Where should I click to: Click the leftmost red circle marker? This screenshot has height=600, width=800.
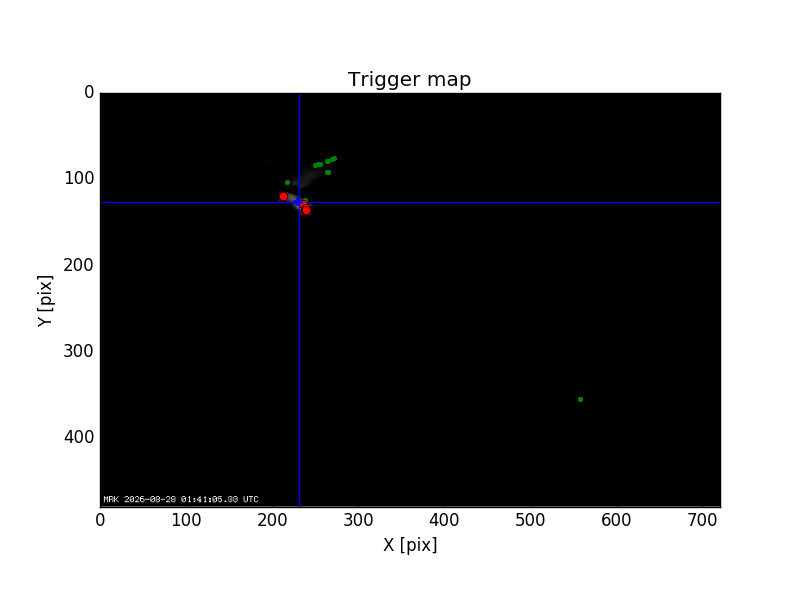point(283,196)
